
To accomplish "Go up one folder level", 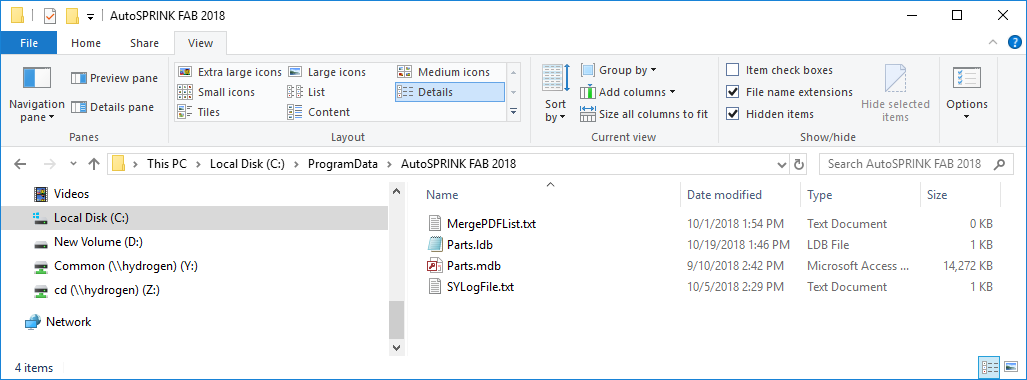I will pyautogui.click(x=94, y=164).
